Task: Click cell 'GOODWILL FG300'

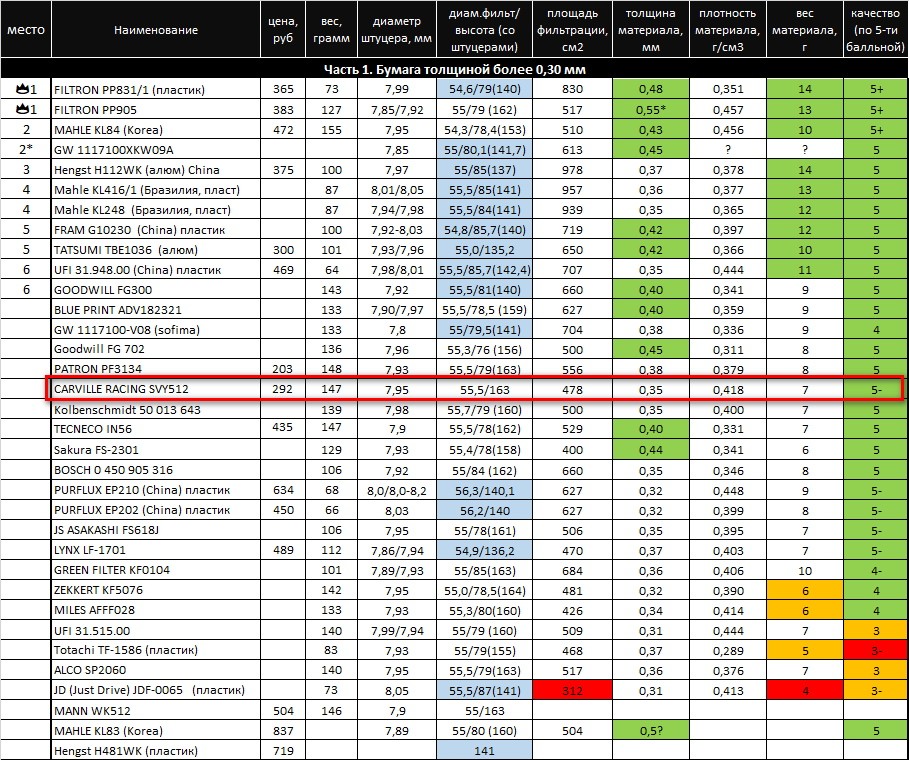Action: pos(156,290)
